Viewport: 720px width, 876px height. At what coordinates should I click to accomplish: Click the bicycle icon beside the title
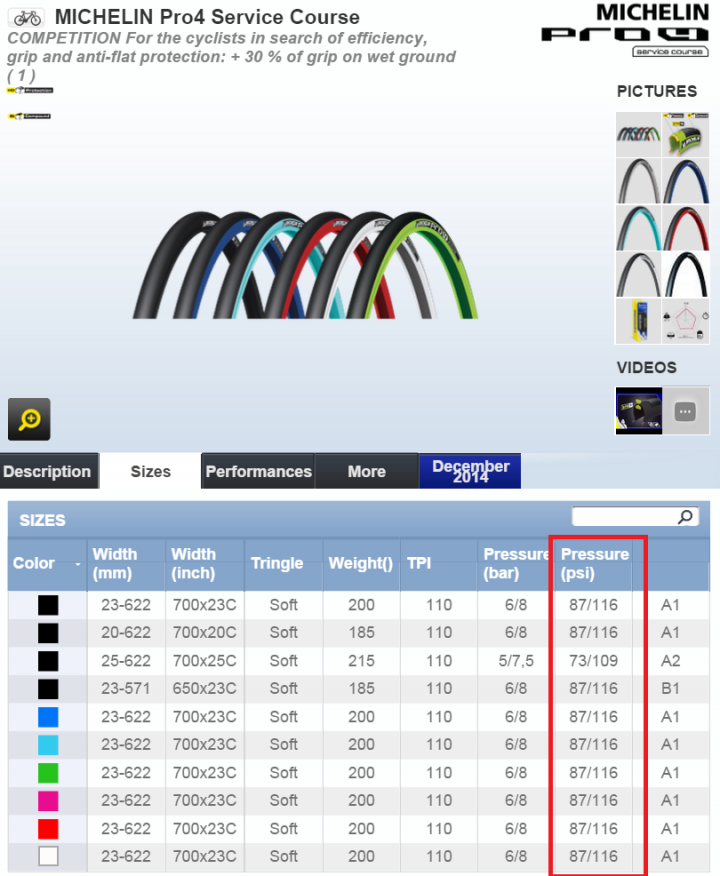click(27, 18)
